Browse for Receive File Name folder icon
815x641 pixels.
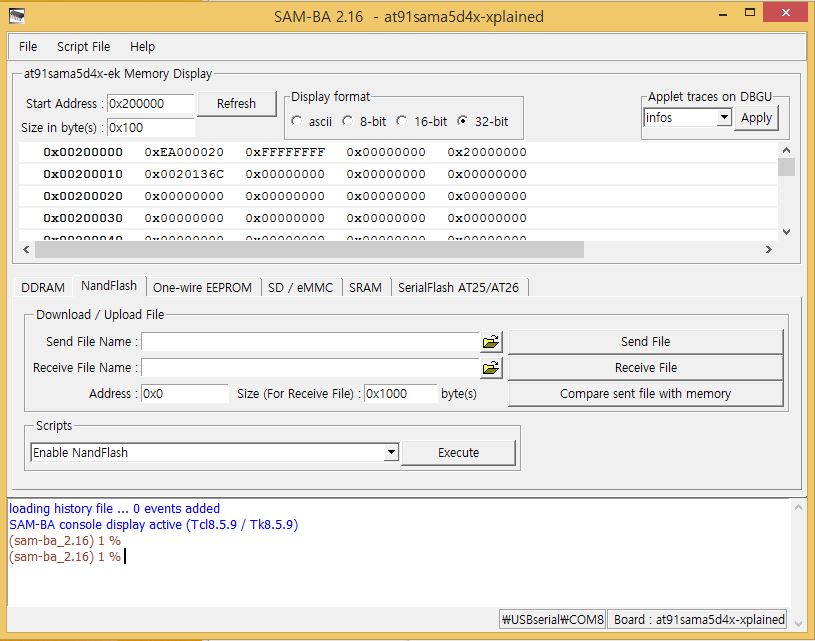490,368
